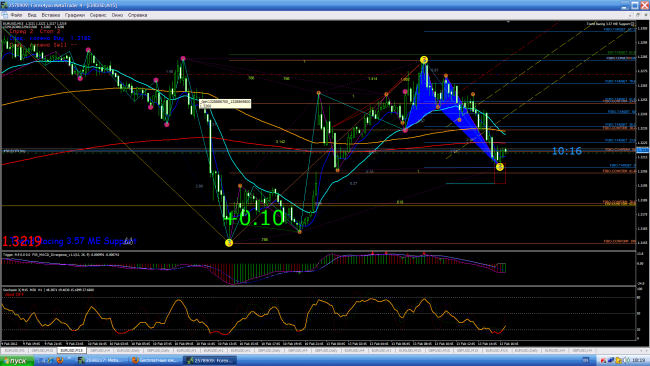Image resolution: width=650 pixels, height=366 pixels.
Task: Select the first EURUSD,H1 chart tab
Action: click(x=187, y=350)
